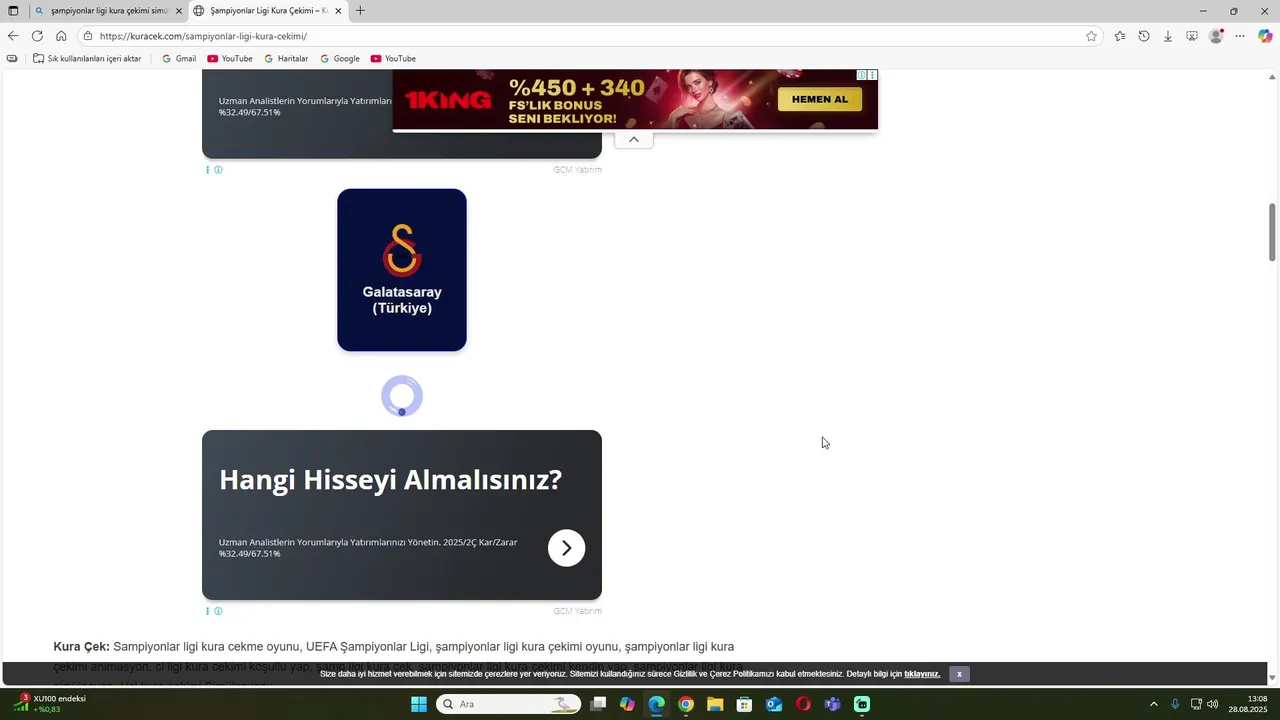Open the tab actions menu icon
Screen dimensions: 1280x720
click(x=13, y=11)
